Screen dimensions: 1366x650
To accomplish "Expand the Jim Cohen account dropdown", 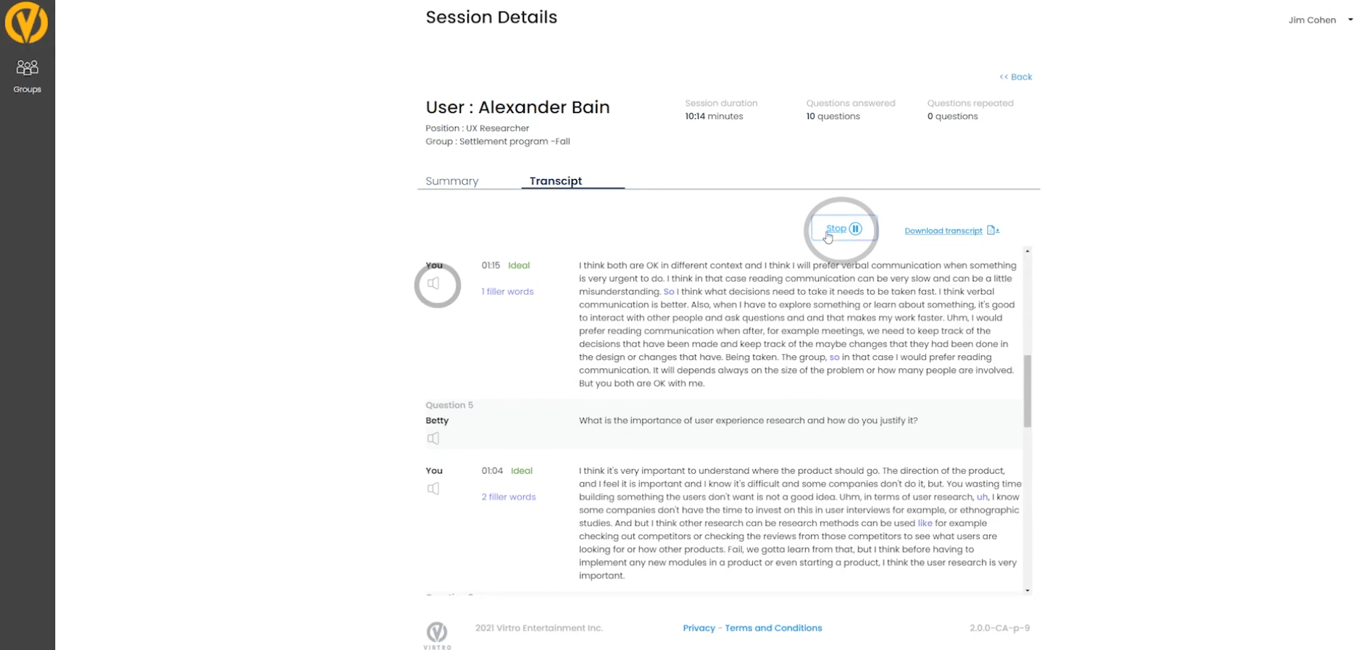I will (1350, 20).
